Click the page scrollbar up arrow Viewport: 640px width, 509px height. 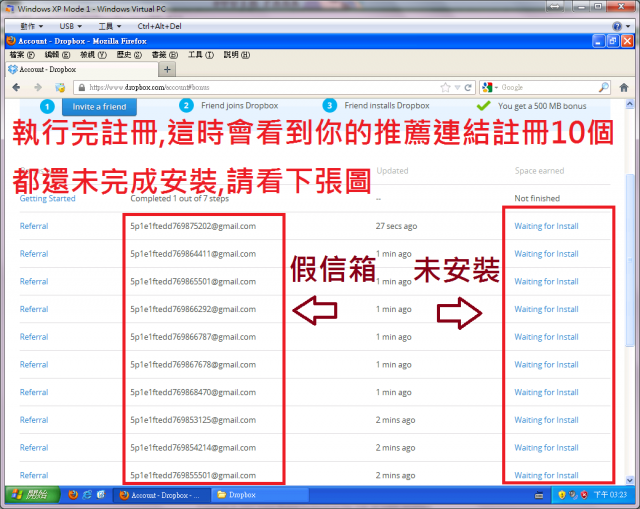tap(629, 104)
